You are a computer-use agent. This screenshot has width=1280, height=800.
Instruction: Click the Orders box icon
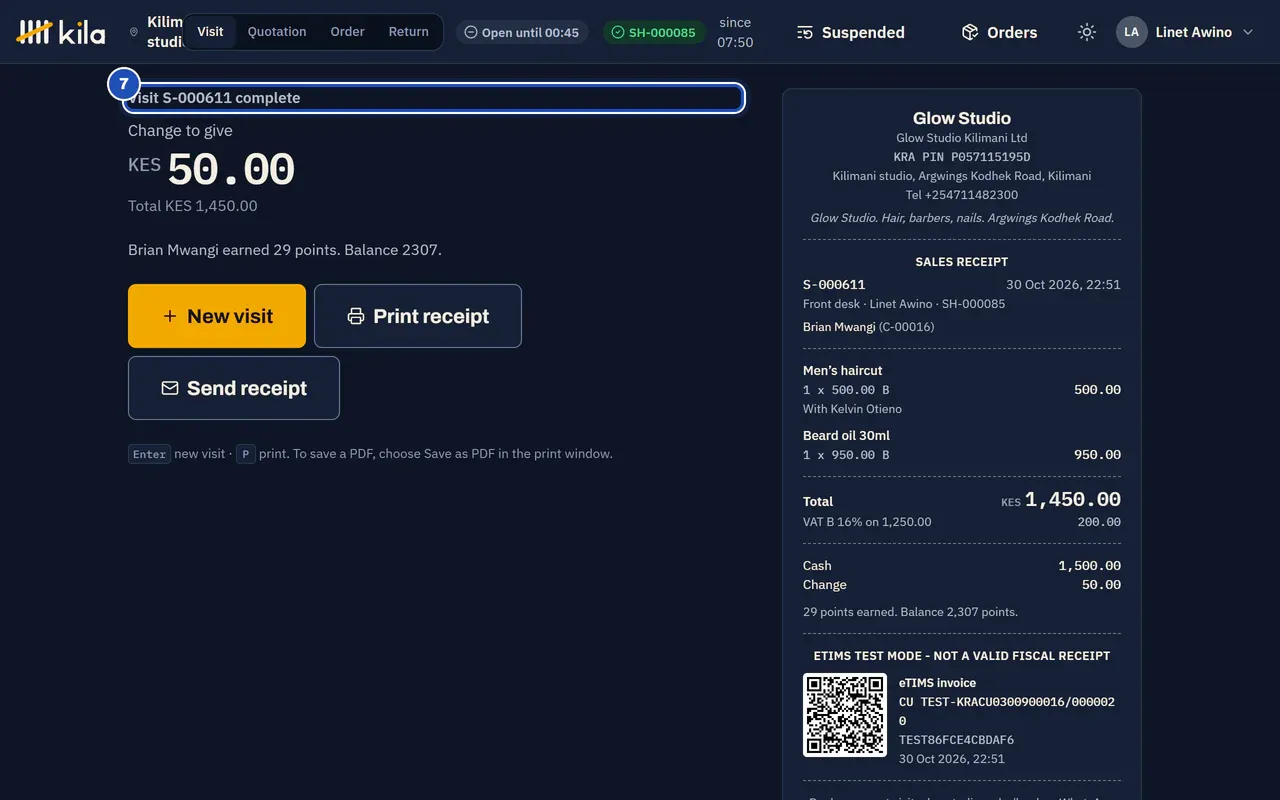[969, 32]
